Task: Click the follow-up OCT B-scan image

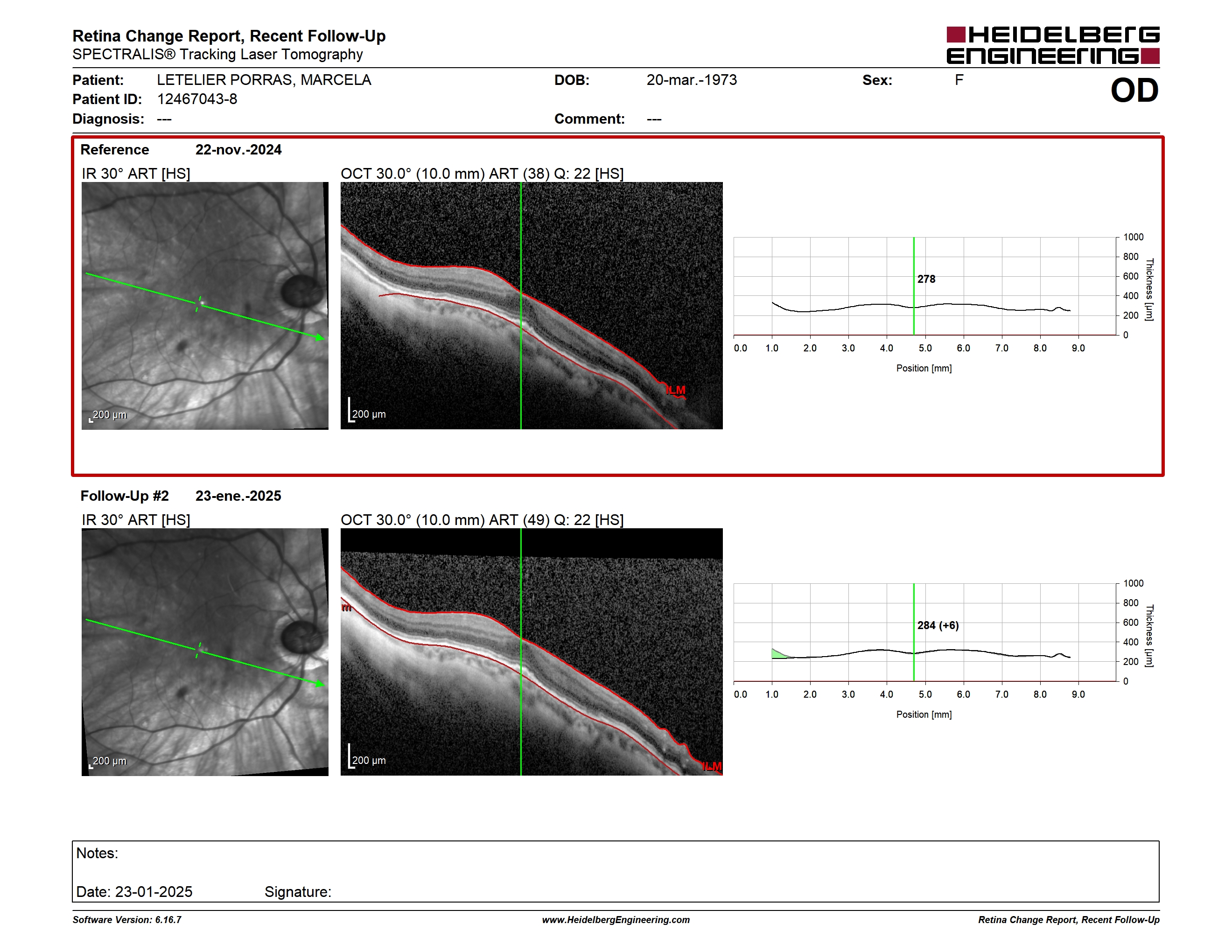Action: [x=532, y=652]
